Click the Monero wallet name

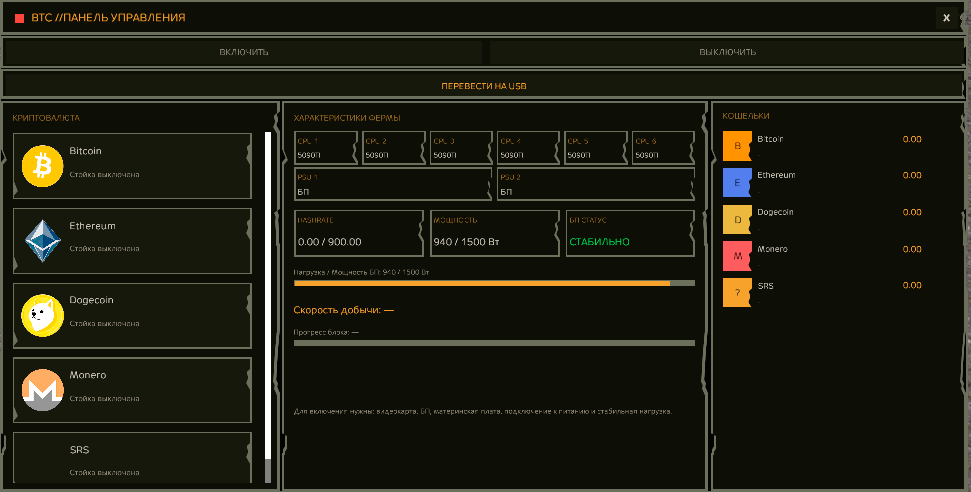click(x=772, y=249)
